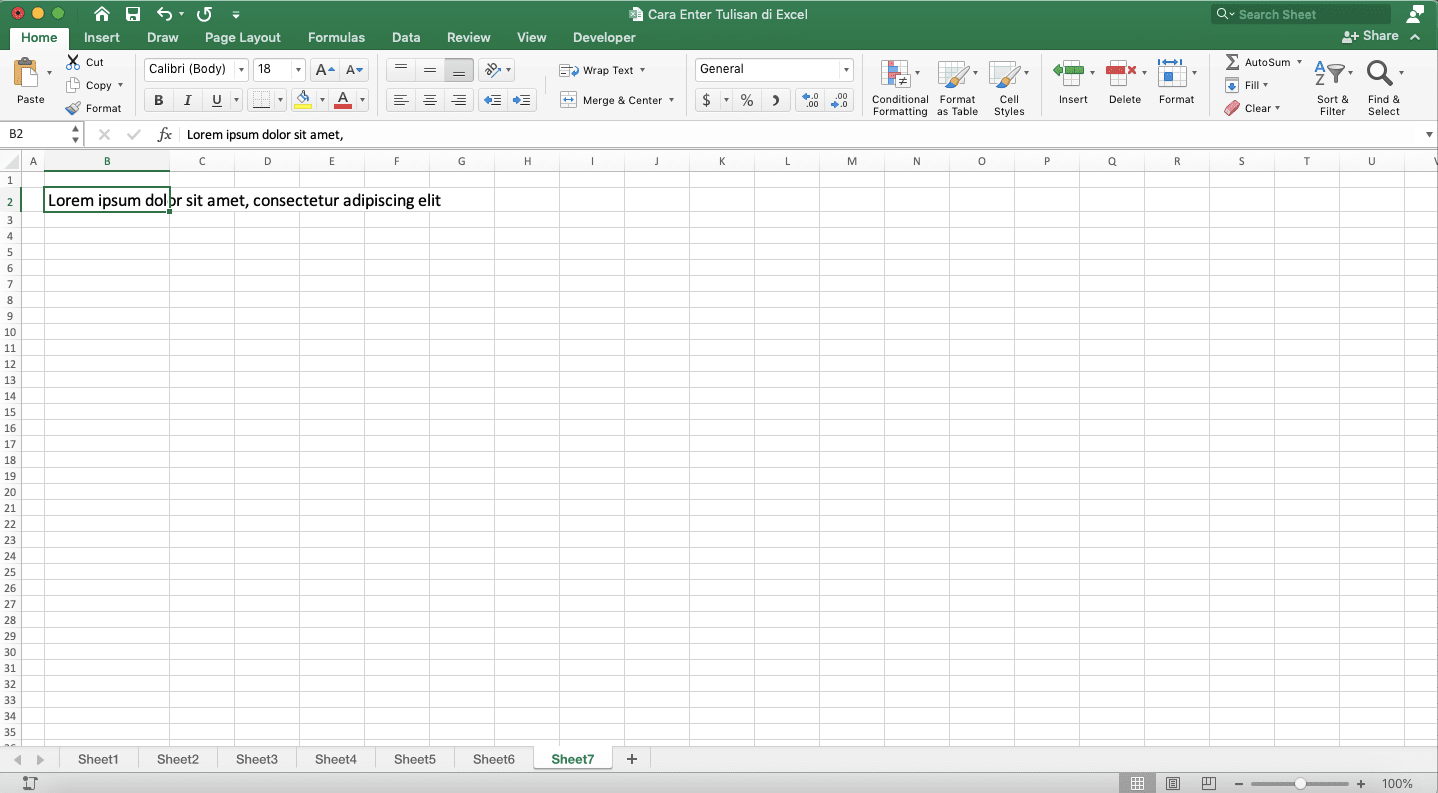Open Cell Styles gallery
This screenshot has width=1438, height=793.
click(x=1009, y=88)
